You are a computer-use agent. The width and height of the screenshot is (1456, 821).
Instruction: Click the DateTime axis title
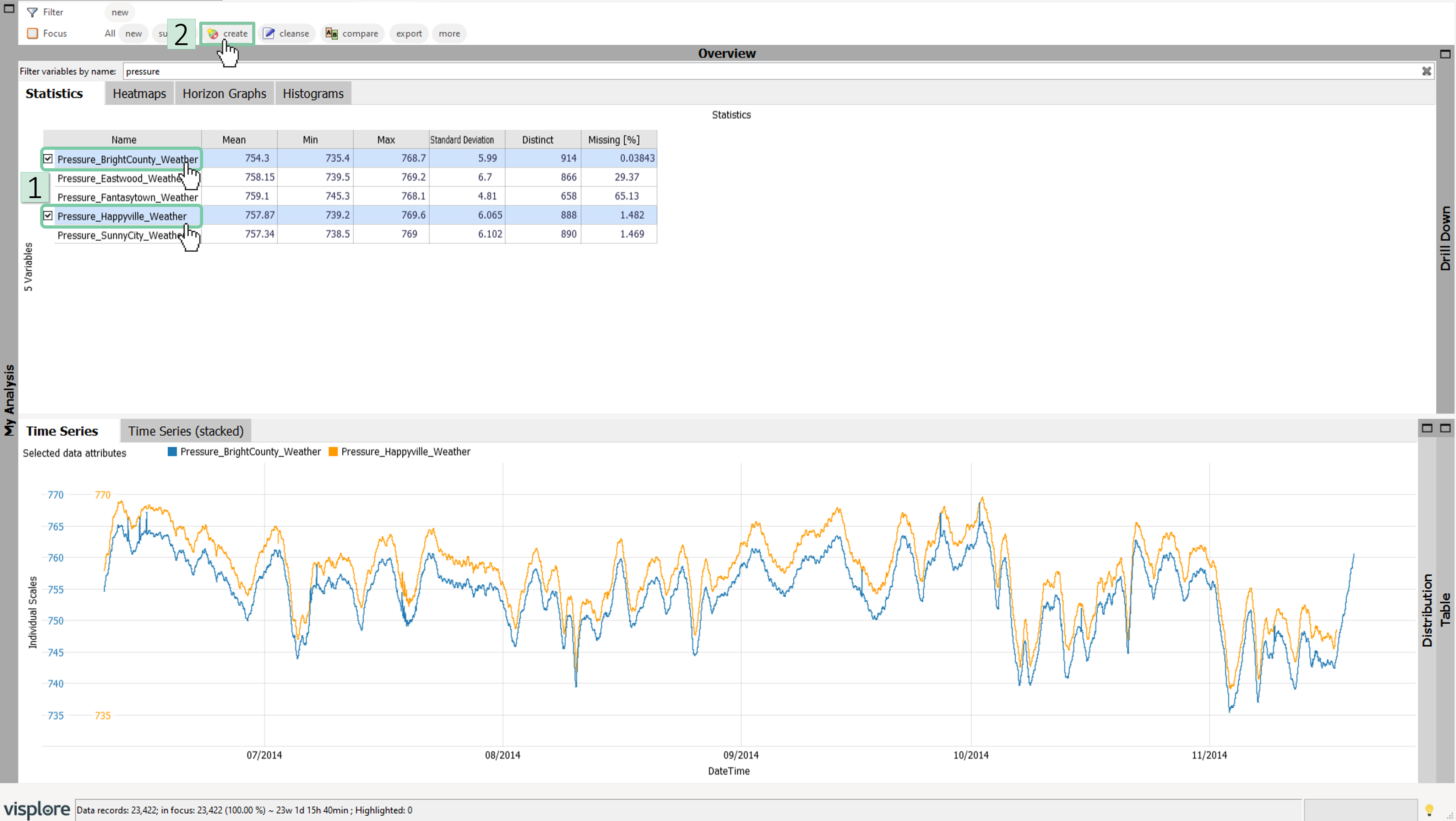tap(729, 771)
